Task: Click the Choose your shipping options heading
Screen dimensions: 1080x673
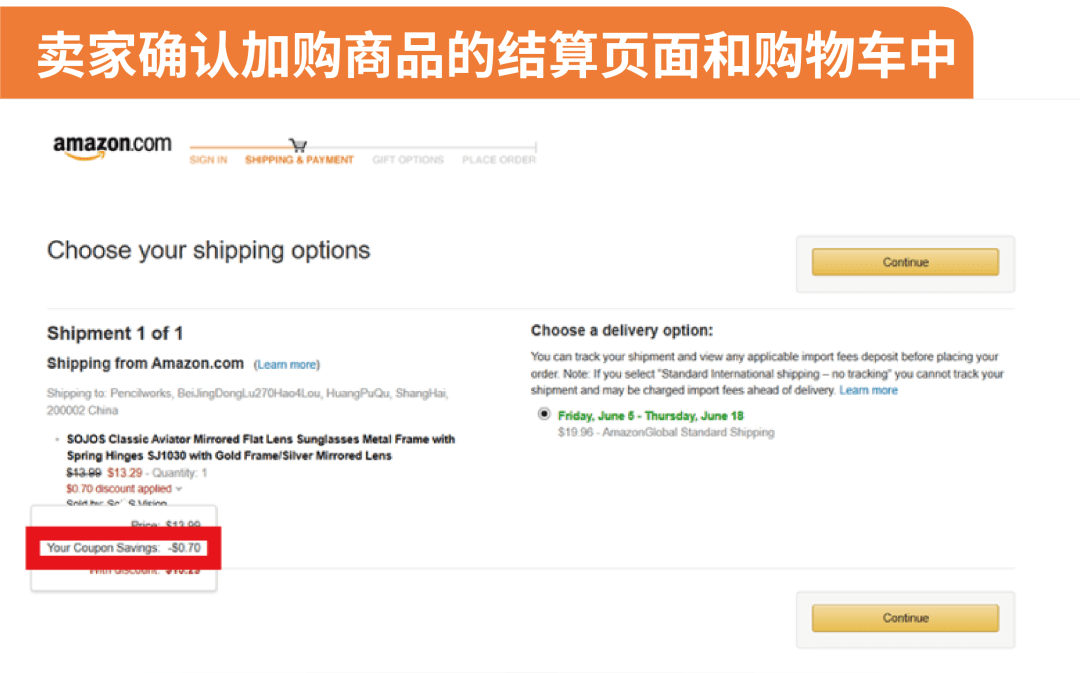Action: [x=208, y=250]
